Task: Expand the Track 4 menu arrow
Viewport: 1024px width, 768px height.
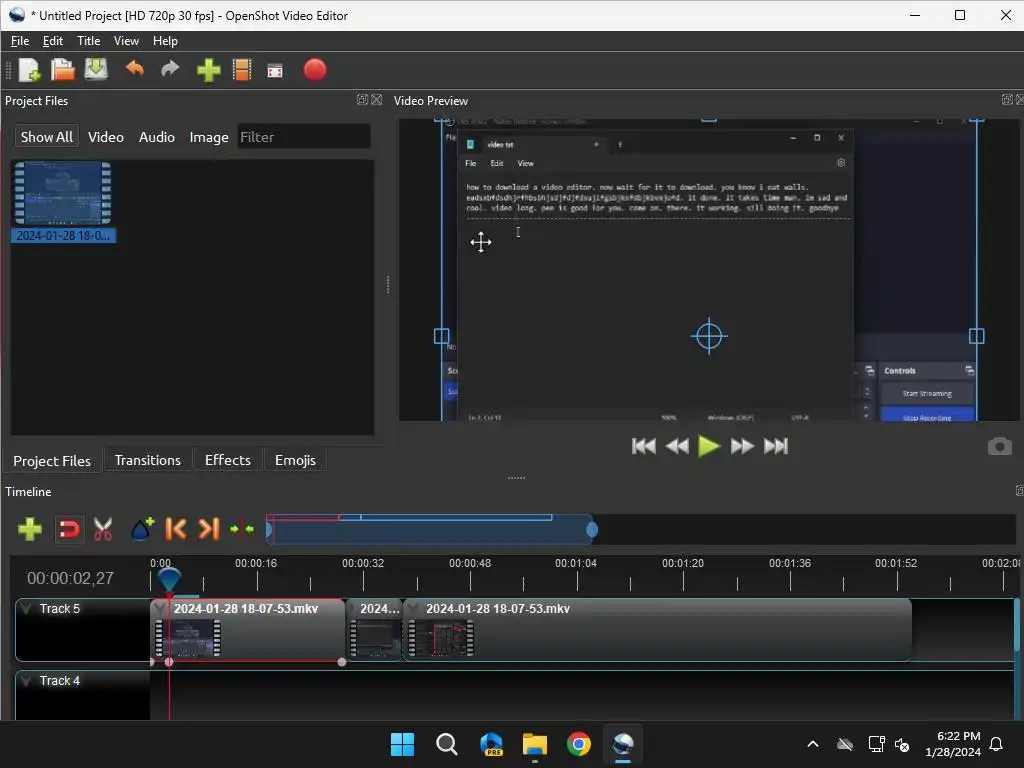Action: 26,680
